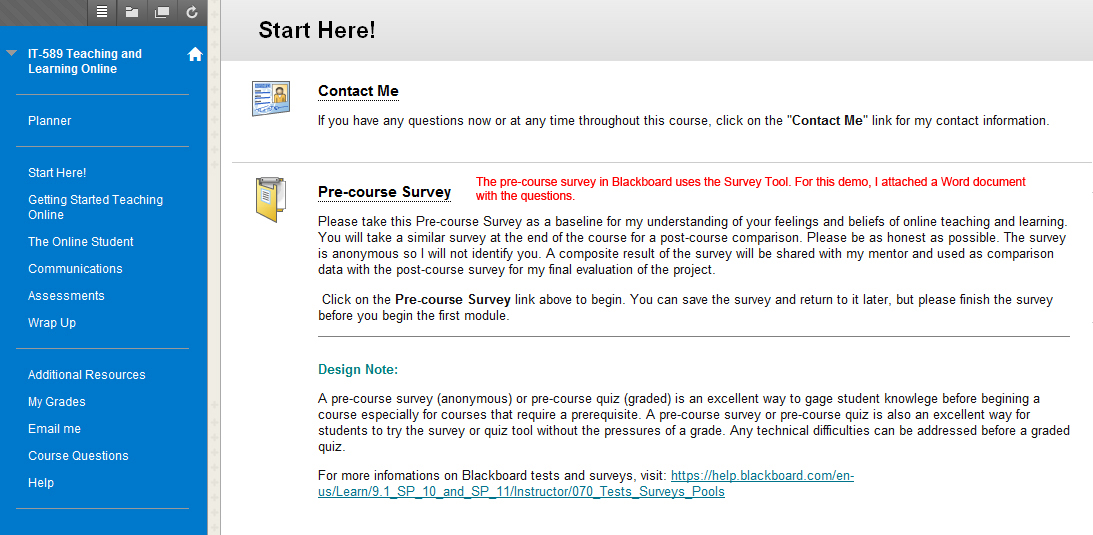Navigate to Wrap Up
The width and height of the screenshot is (1093, 535).
(x=52, y=323)
